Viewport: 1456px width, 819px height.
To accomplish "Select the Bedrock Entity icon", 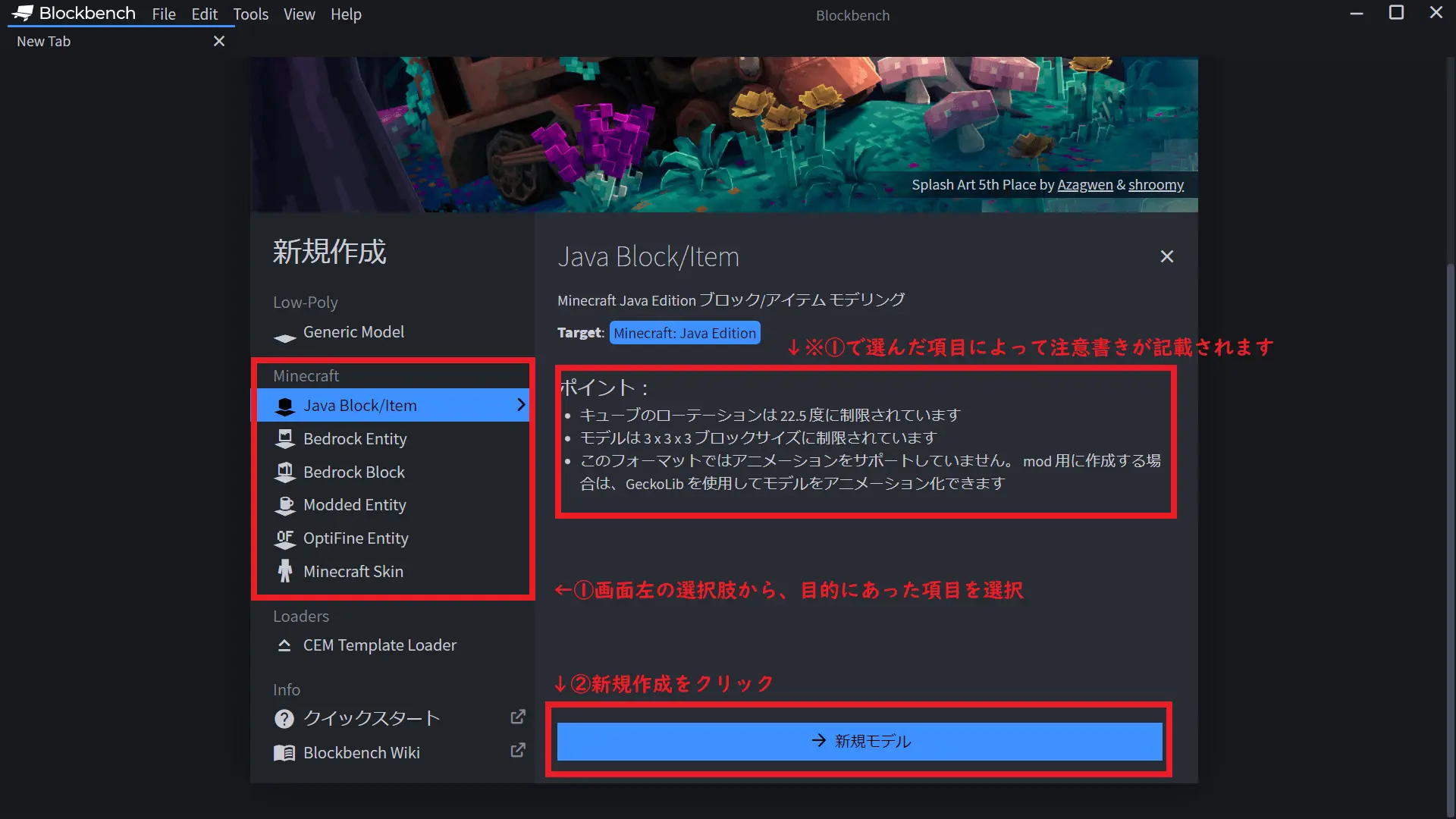I will tap(284, 439).
